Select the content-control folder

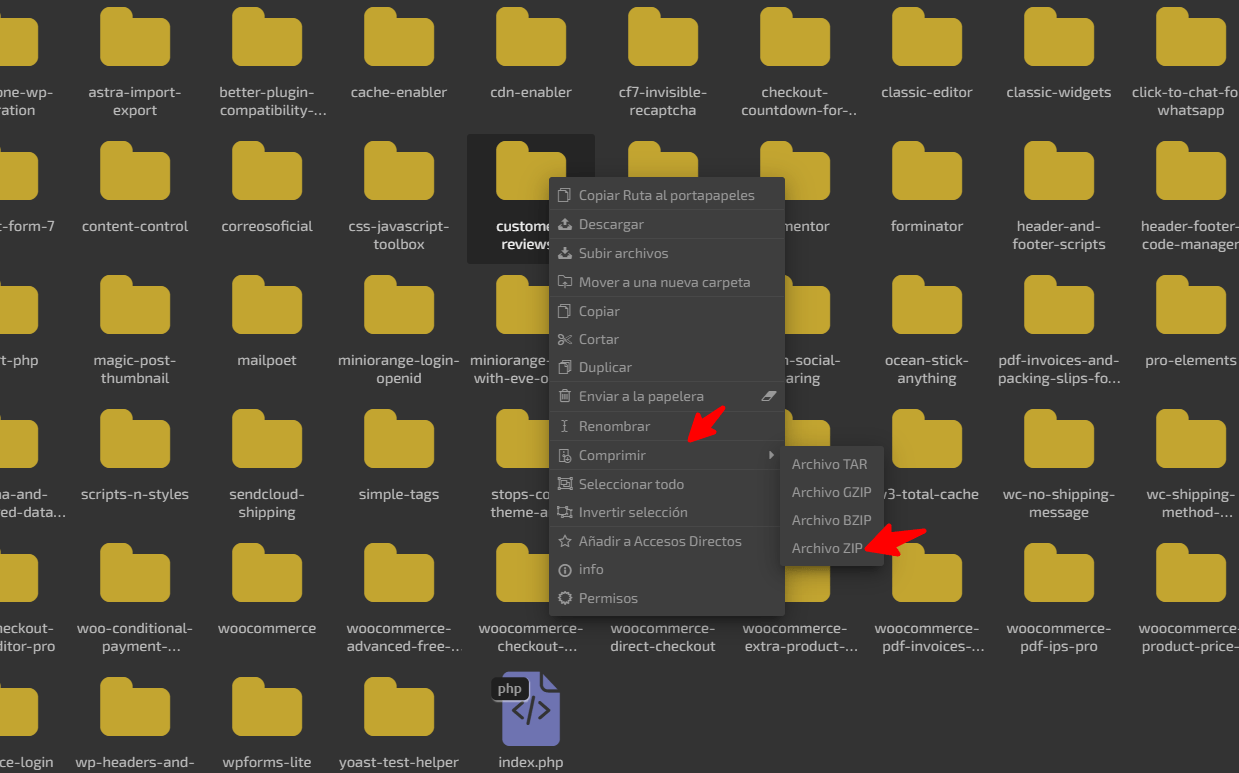click(x=135, y=188)
